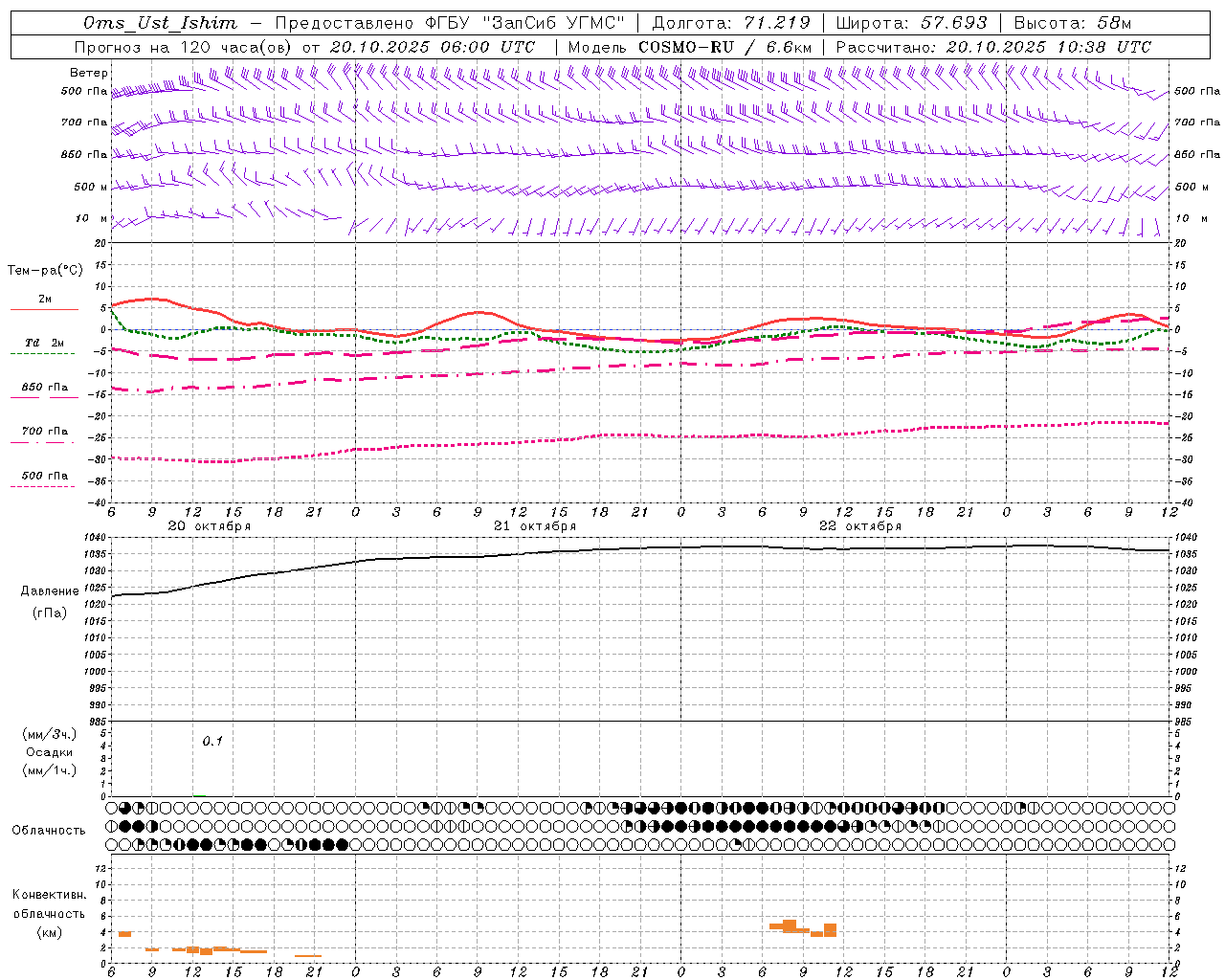
Task: Click the "Oms_Ust_Ishim" station title
Action: (160, 23)
